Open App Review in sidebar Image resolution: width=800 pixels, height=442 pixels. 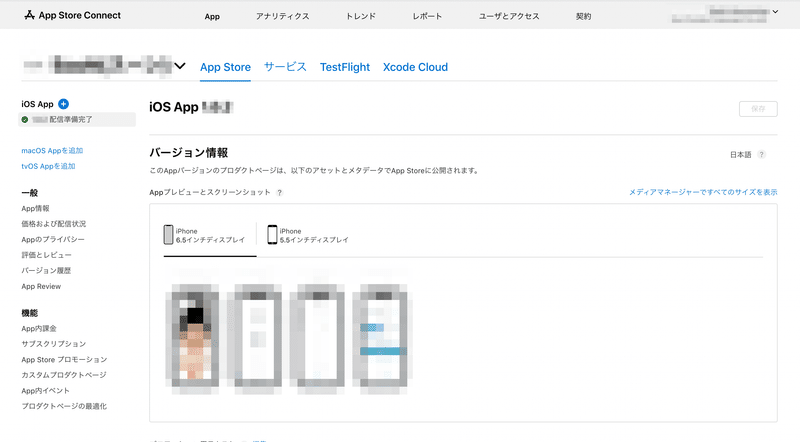pyautogui.click(x=41, y=286)
